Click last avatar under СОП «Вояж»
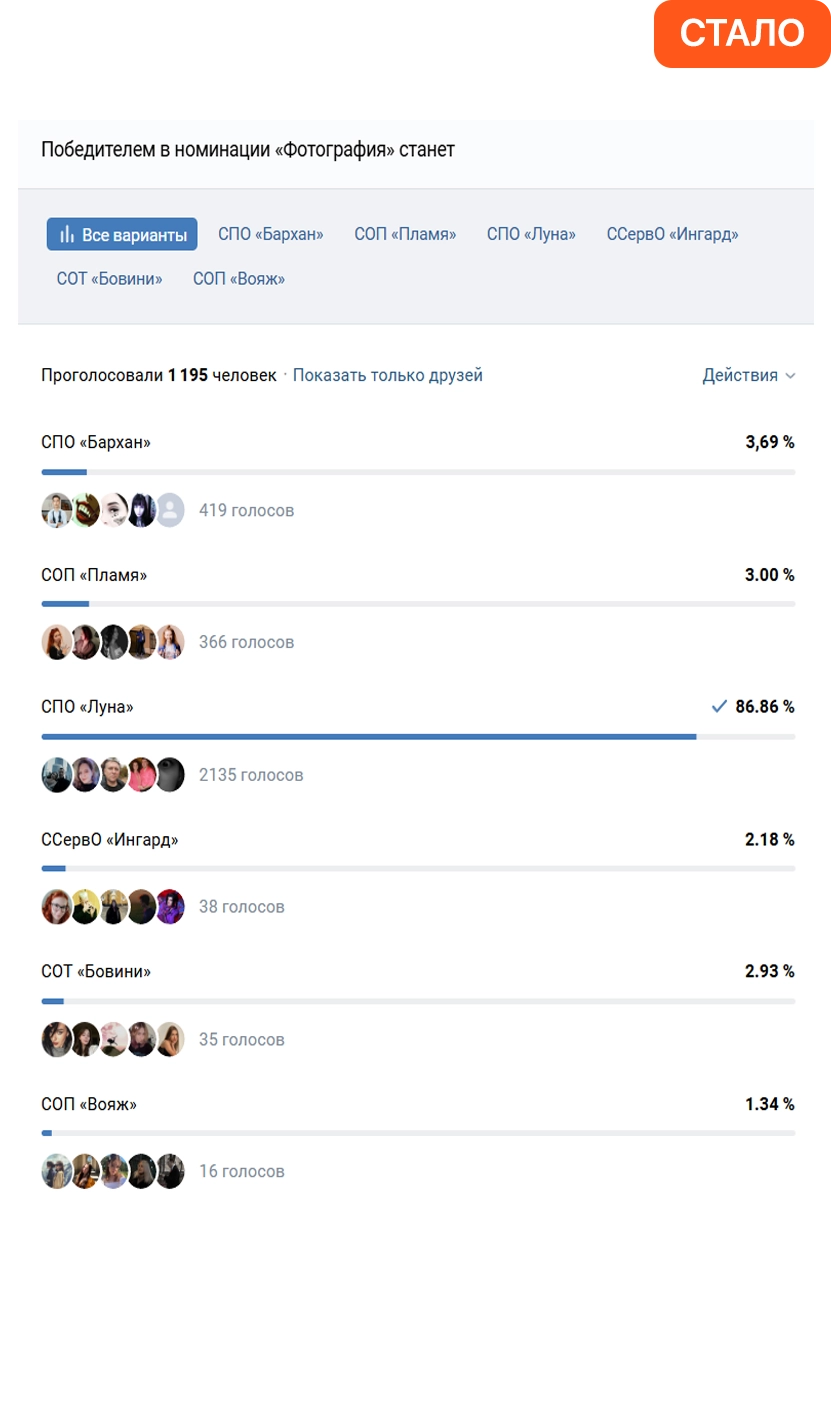Viewport: 831px width, 1402px height. click(x=170, y=1171)
